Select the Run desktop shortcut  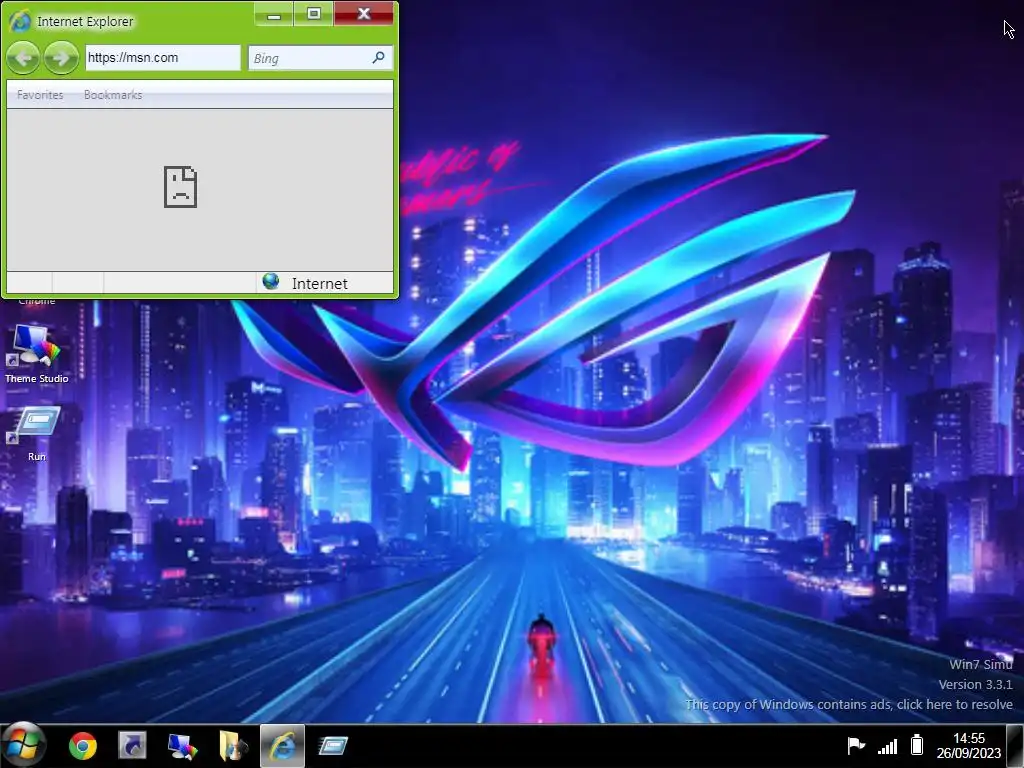37,432
